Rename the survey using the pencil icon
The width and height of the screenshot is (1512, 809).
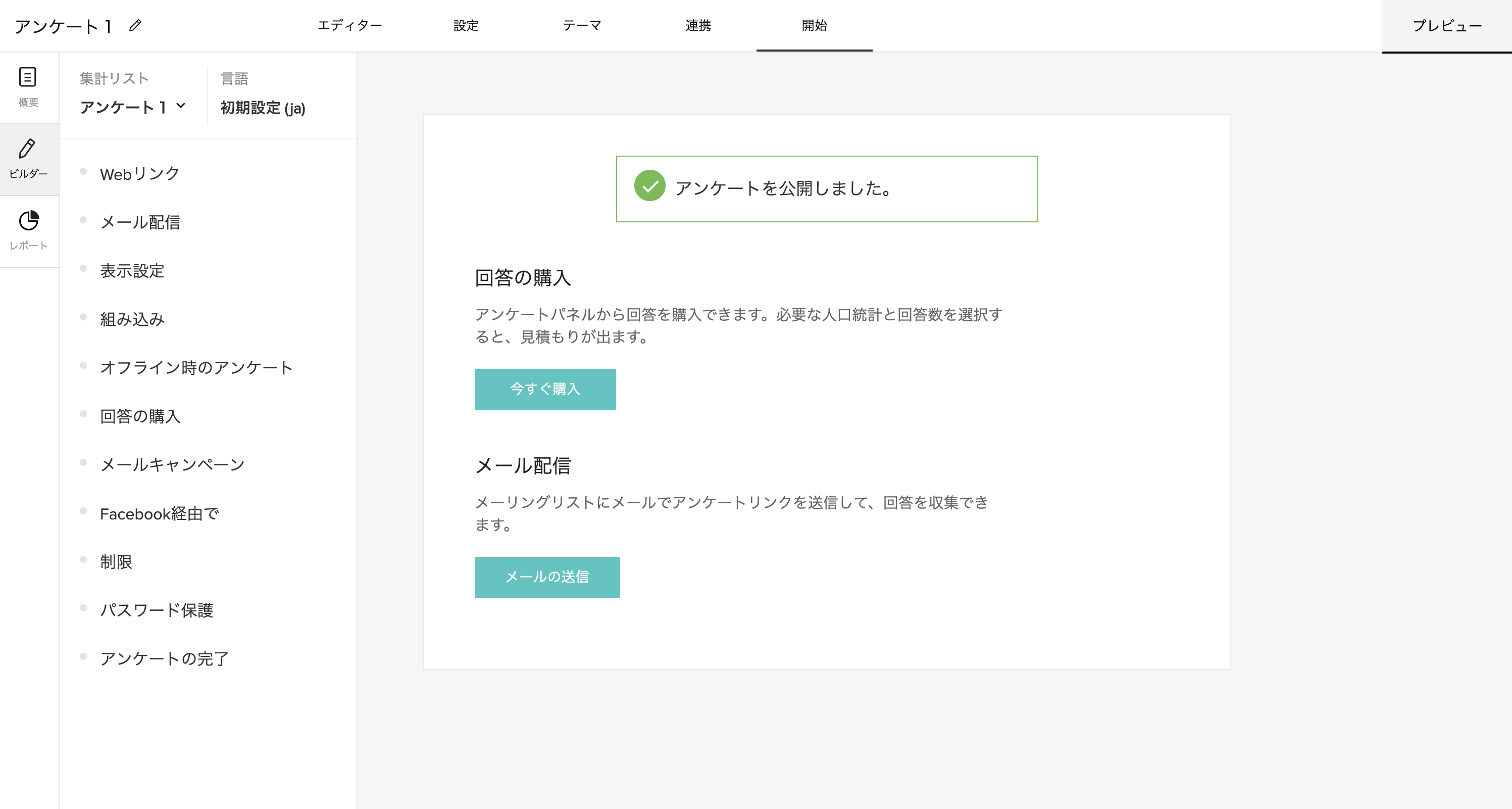coord(136,26)
